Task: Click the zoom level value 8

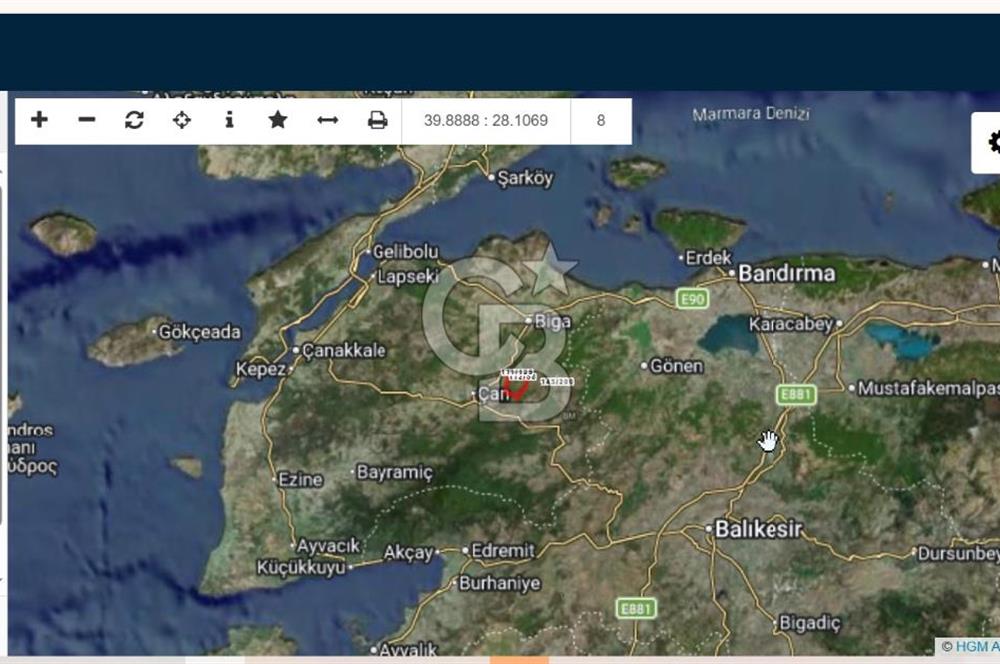Action: point(601,121)
